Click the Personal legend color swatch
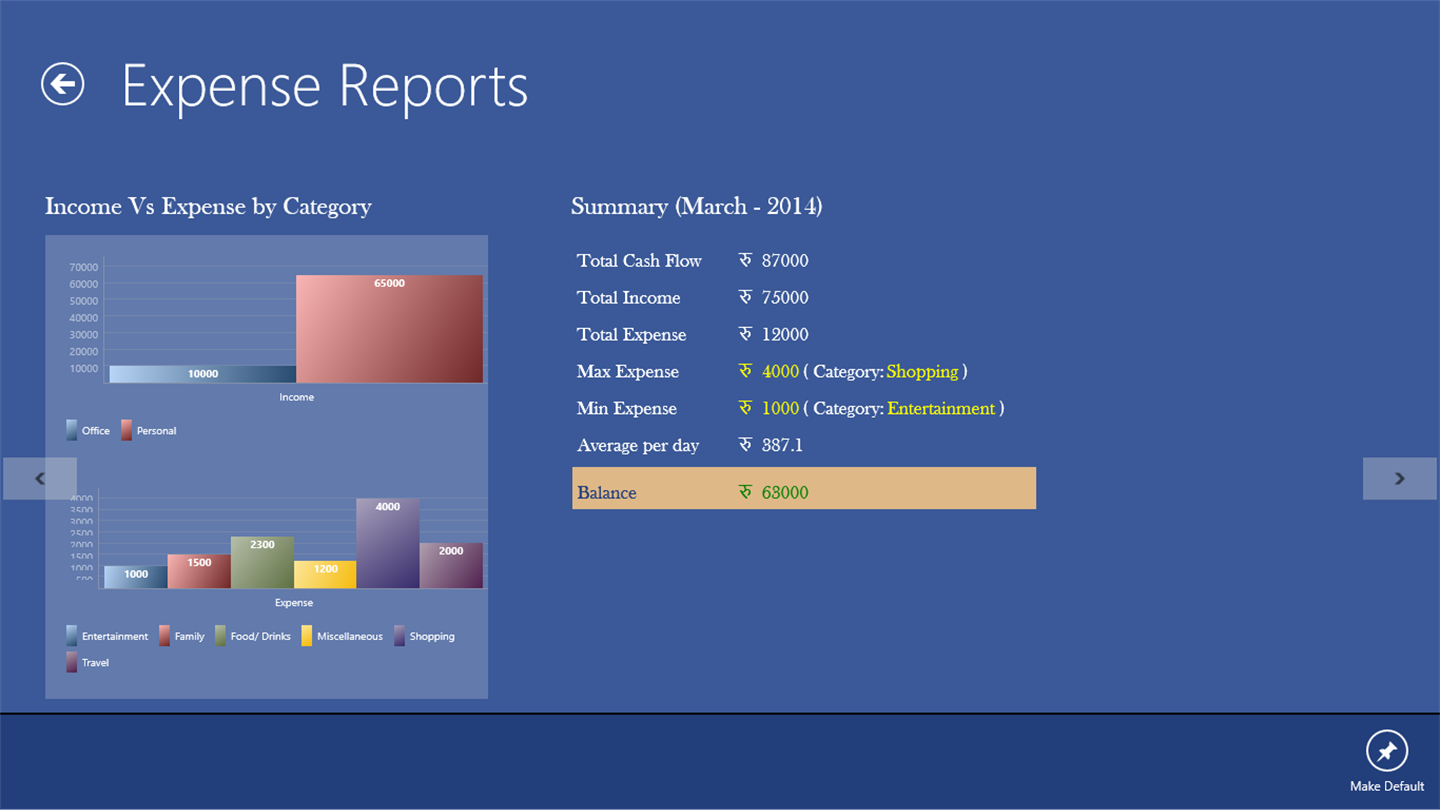The width and height of the screenshot is (1440, 810). (x=127, y=430)
